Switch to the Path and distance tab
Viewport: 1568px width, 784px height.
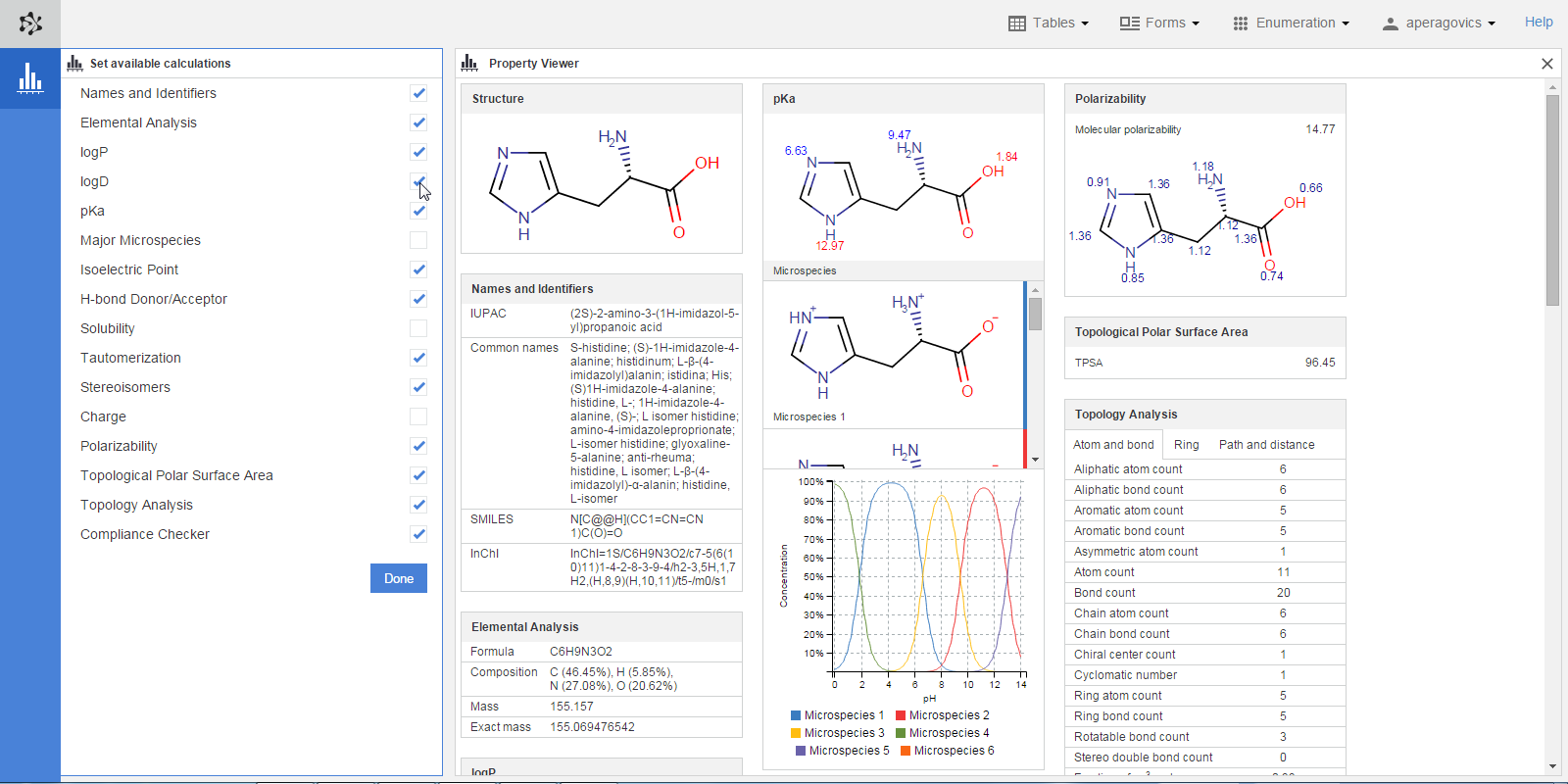tap(1266, 445)
